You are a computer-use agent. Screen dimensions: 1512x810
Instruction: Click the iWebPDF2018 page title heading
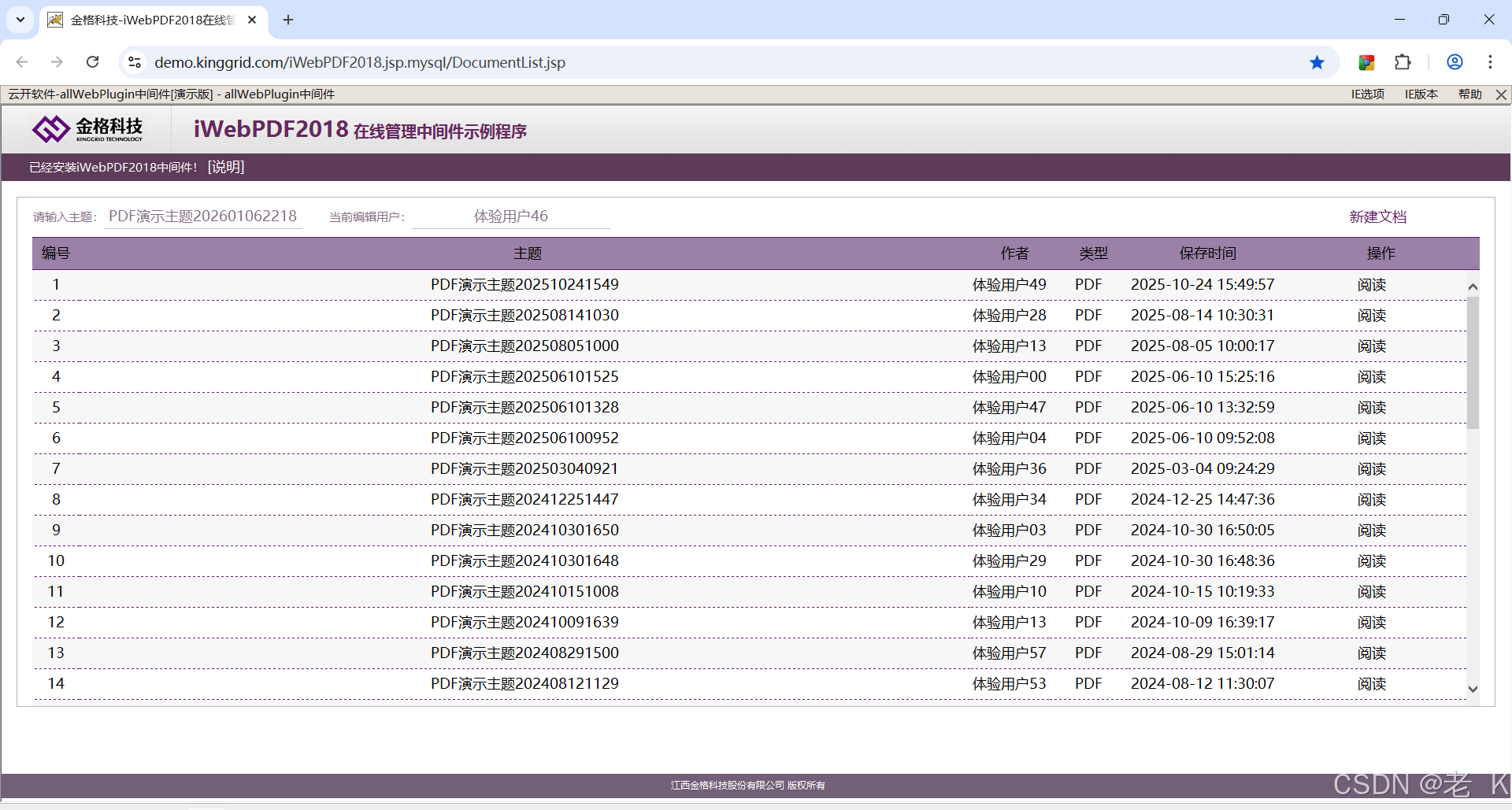coord(360,129)
